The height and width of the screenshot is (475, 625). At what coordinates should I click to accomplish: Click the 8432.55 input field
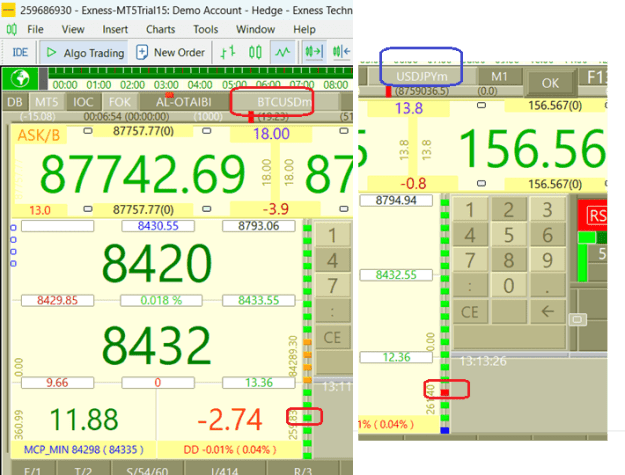[396, 275]
